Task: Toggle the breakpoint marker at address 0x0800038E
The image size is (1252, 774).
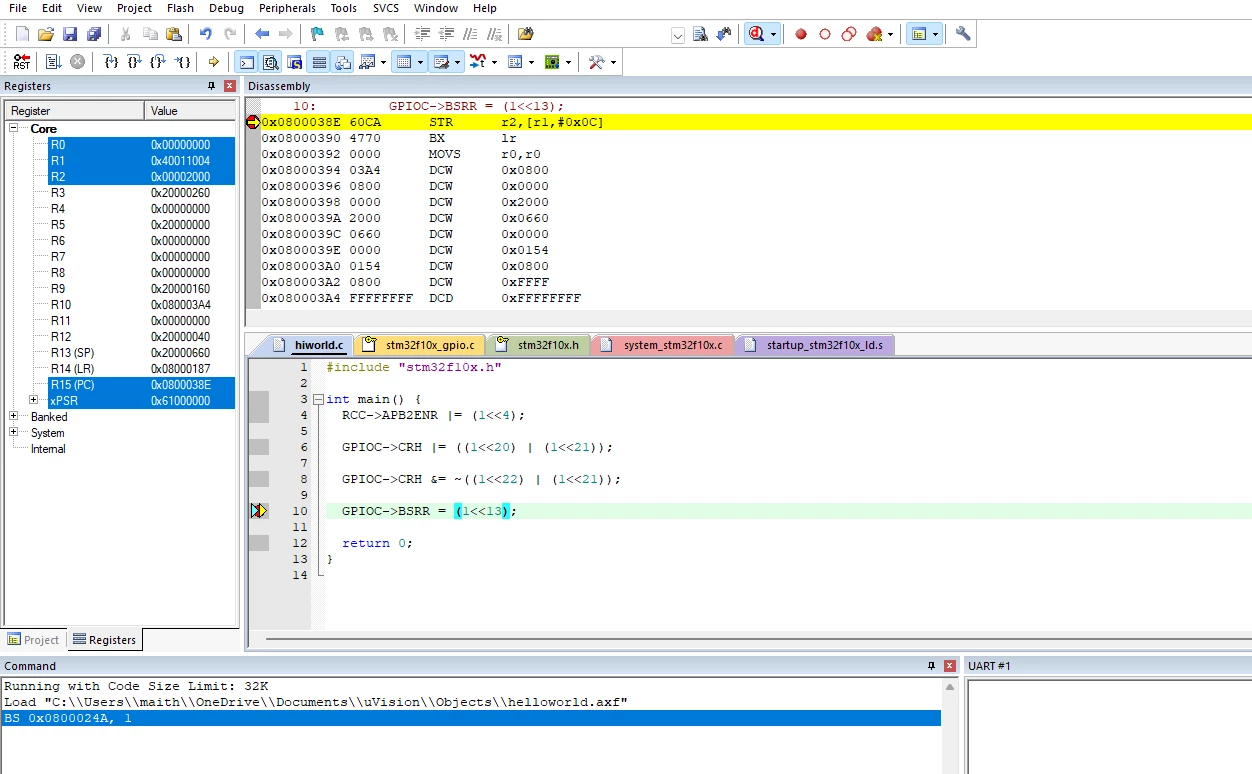Action: coord(252,122)
